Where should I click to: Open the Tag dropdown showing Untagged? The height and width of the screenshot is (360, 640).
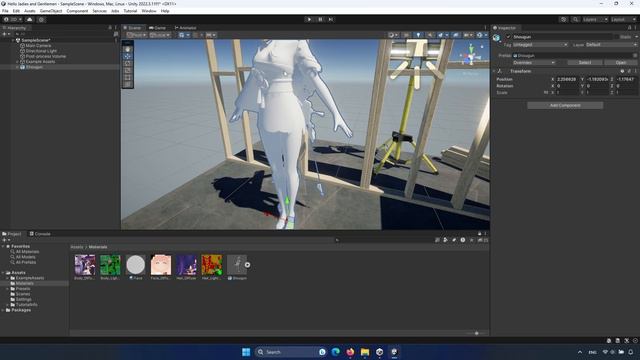[x=540, y=44]
